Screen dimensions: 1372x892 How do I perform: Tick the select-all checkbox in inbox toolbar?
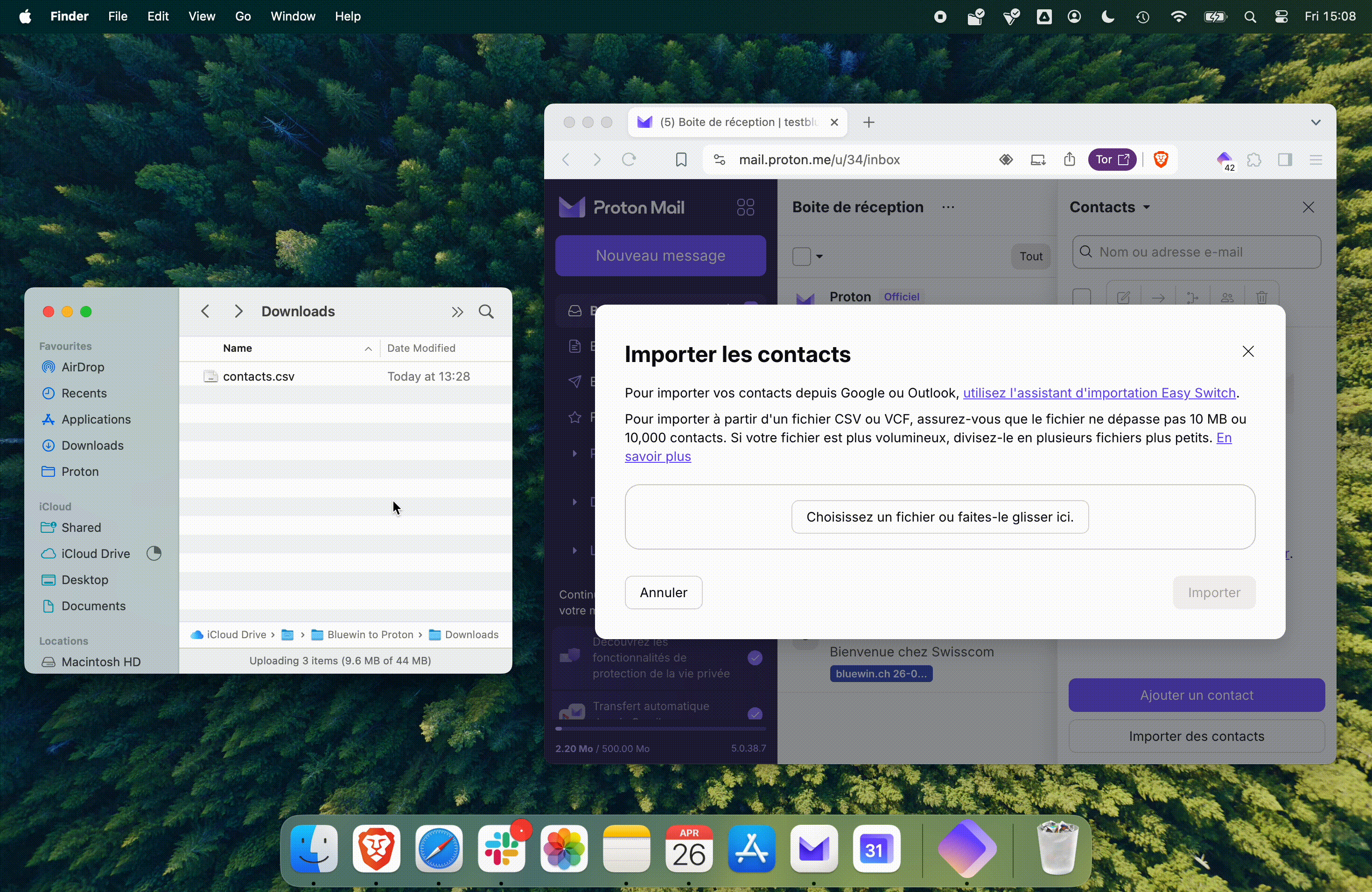click(801, 257)
